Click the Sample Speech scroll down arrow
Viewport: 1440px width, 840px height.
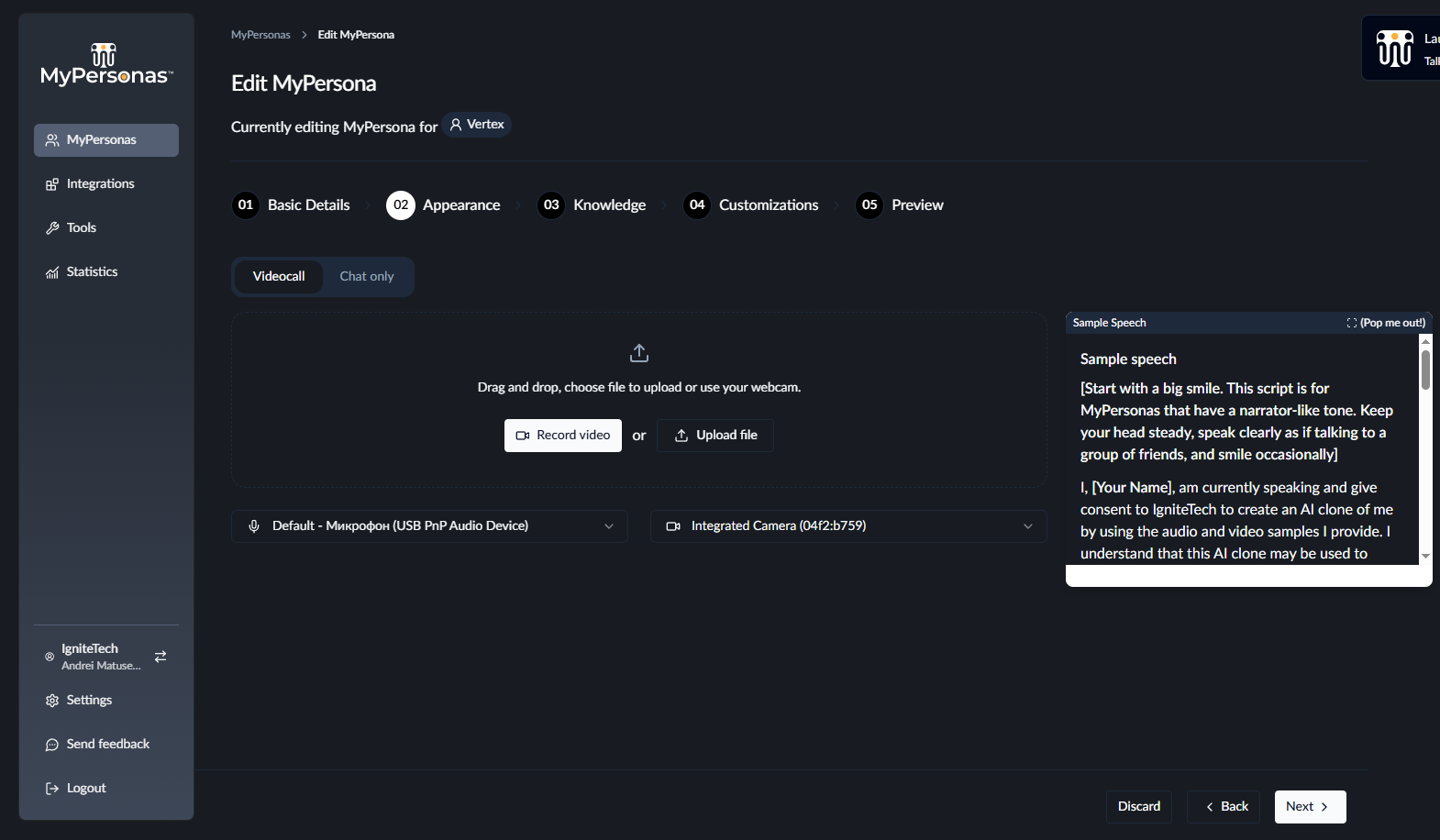pyautogui.click(x=1425, y=556)
